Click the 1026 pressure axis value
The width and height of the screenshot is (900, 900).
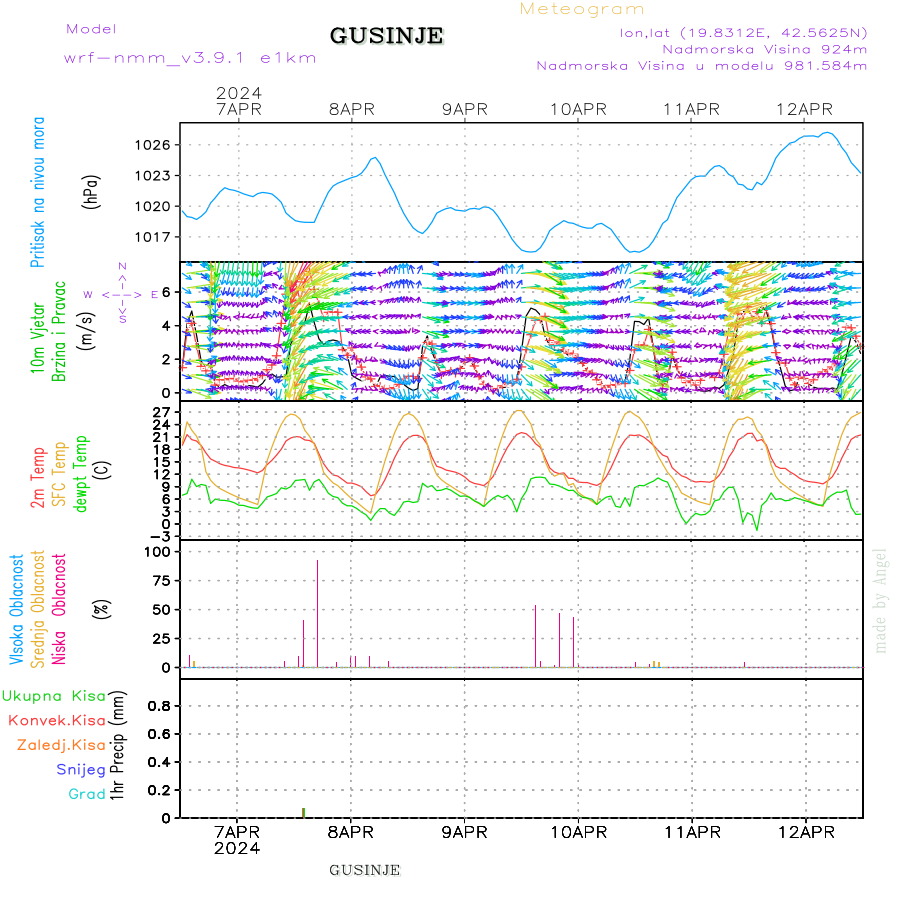(153, 145)
